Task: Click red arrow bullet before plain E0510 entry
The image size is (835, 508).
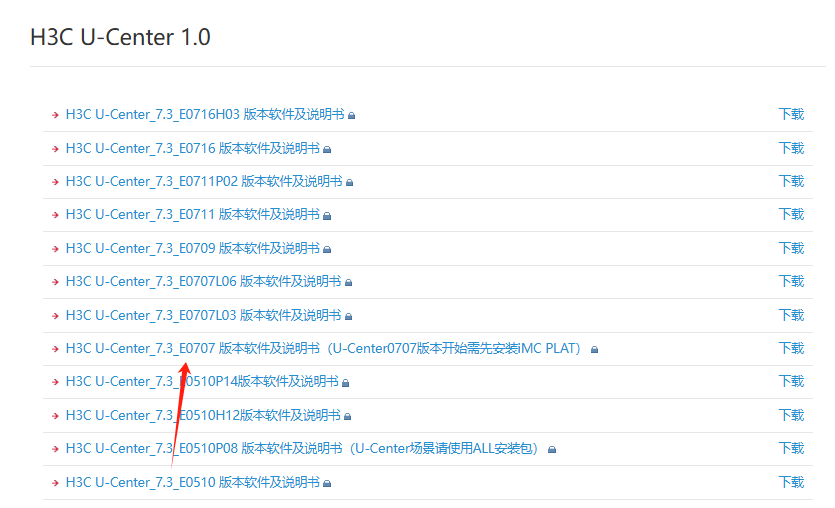Action: coord(55,484)
